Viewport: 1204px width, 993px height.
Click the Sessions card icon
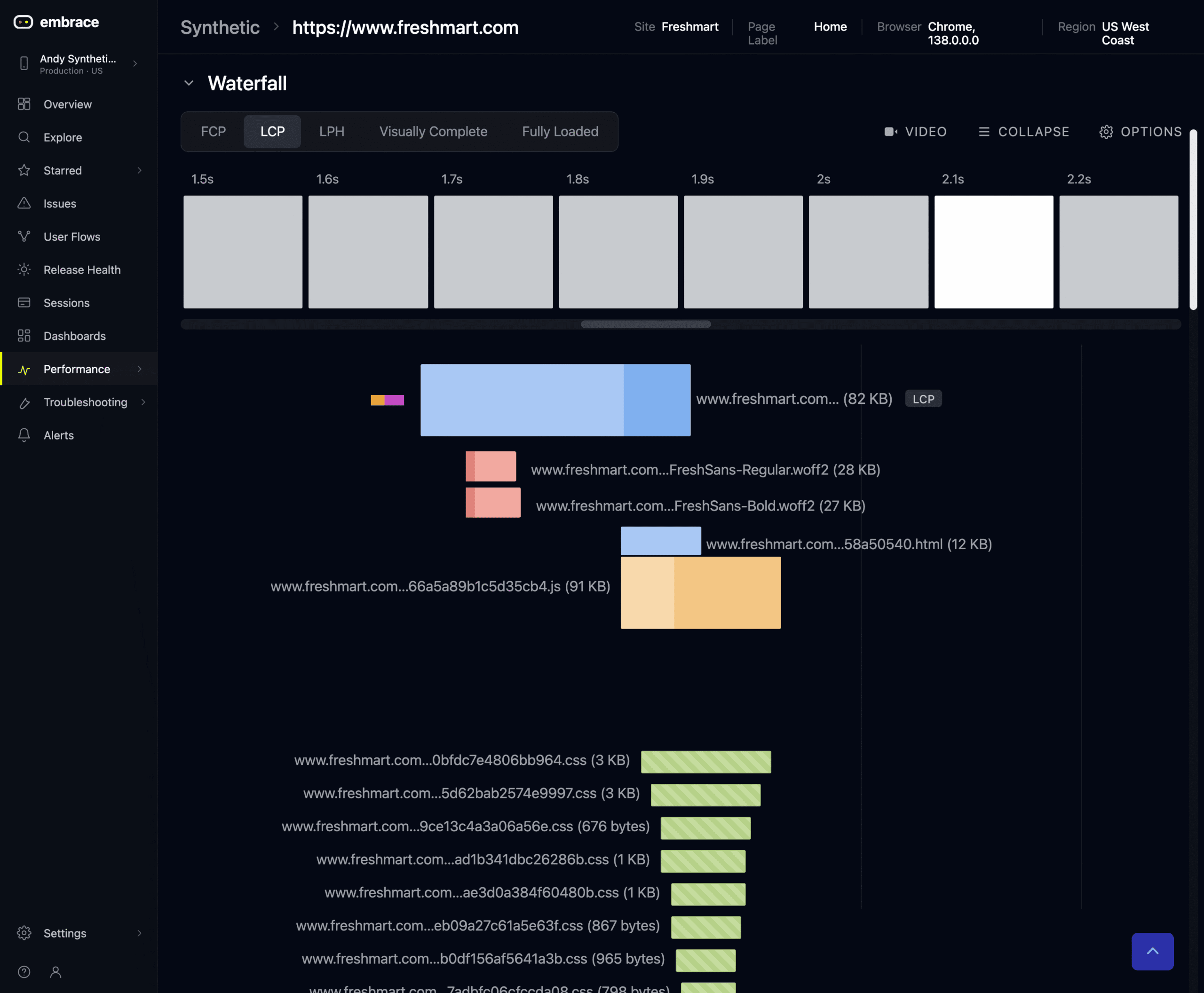pyautogui.click(x=24, y=303)
